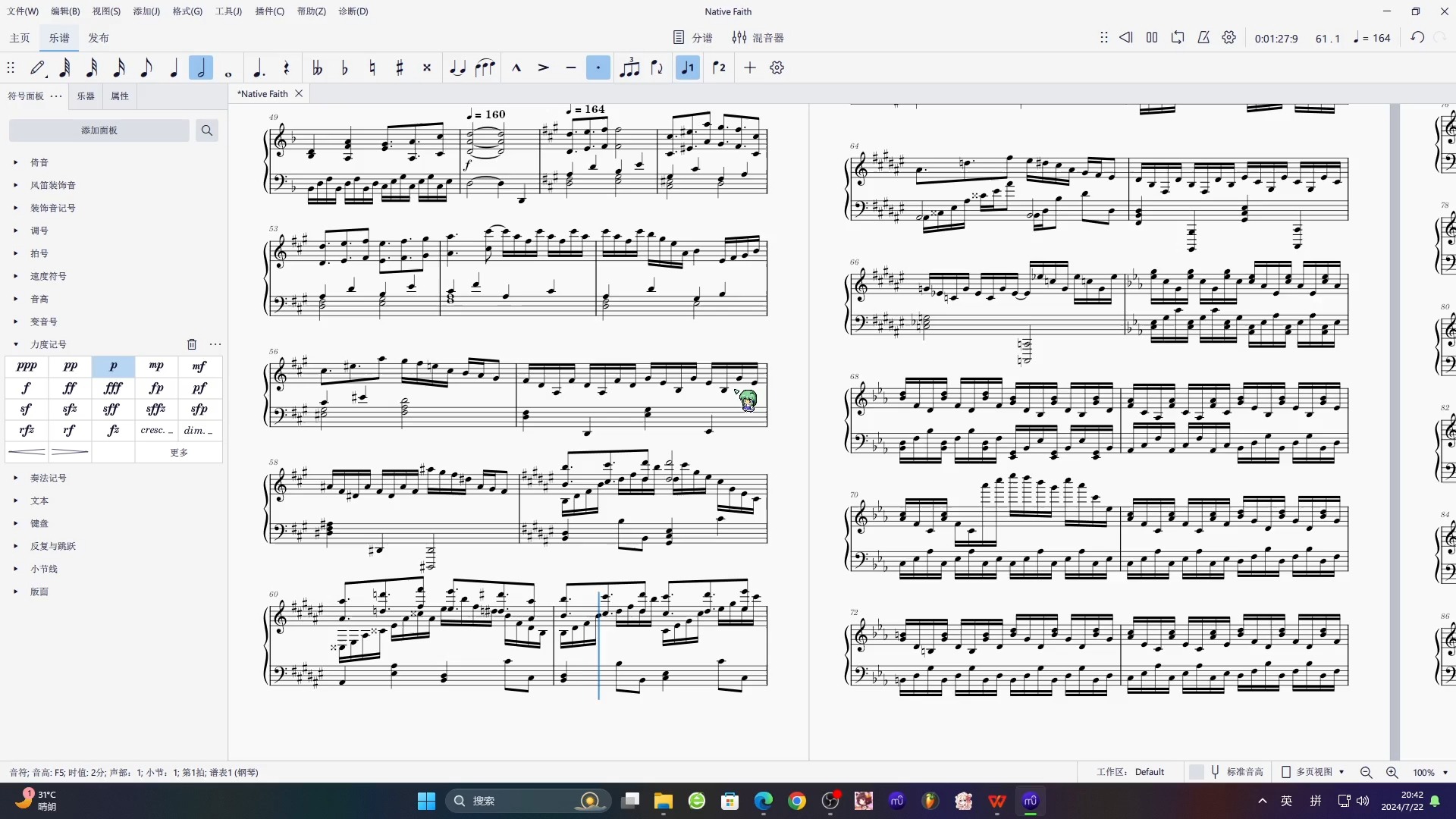This screenshot has height=819, width=1456.
Task: Open playback settings gear
Action: click(1229, 38)
